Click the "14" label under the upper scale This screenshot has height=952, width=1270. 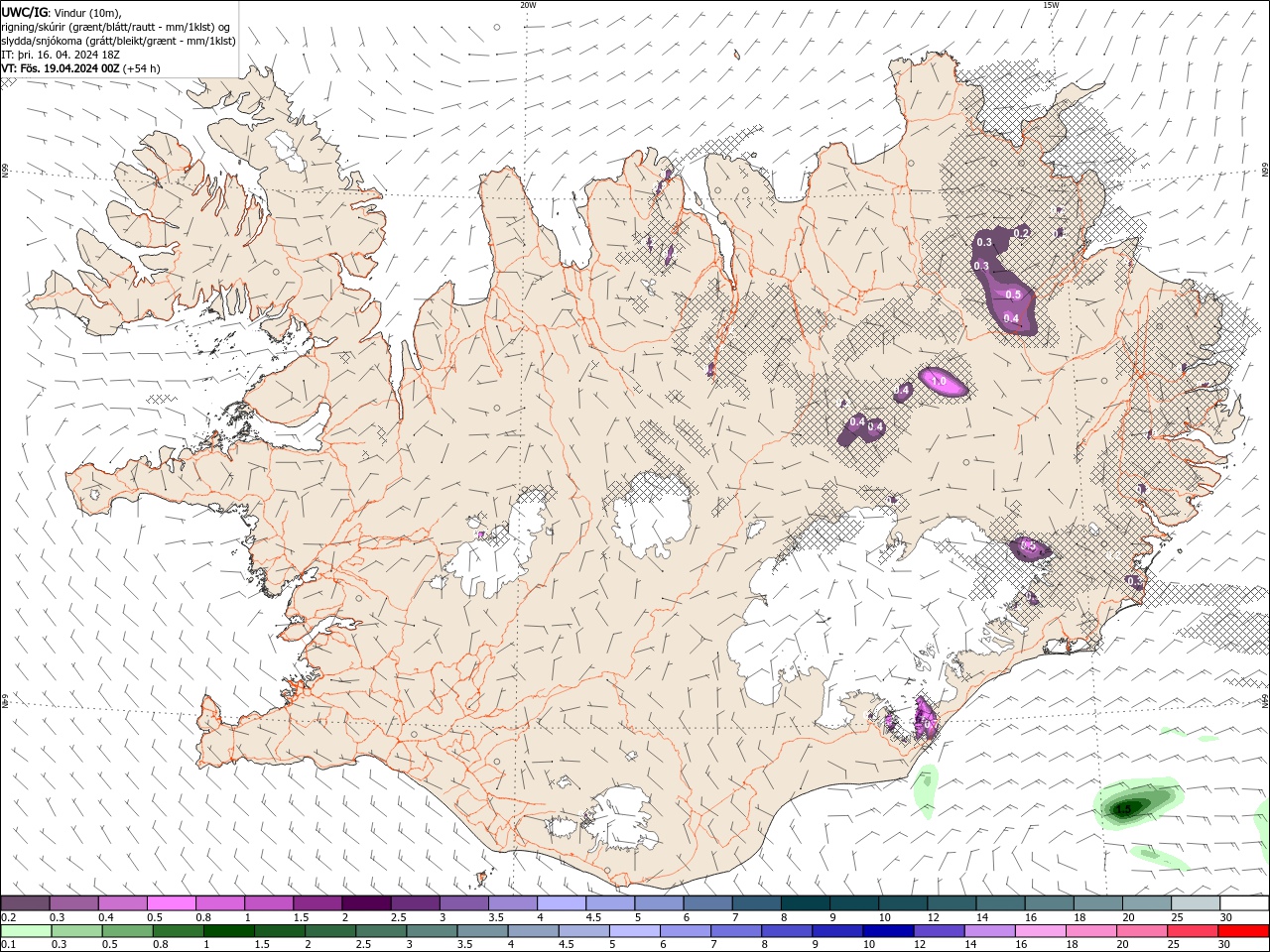click(x=981, y=917)
